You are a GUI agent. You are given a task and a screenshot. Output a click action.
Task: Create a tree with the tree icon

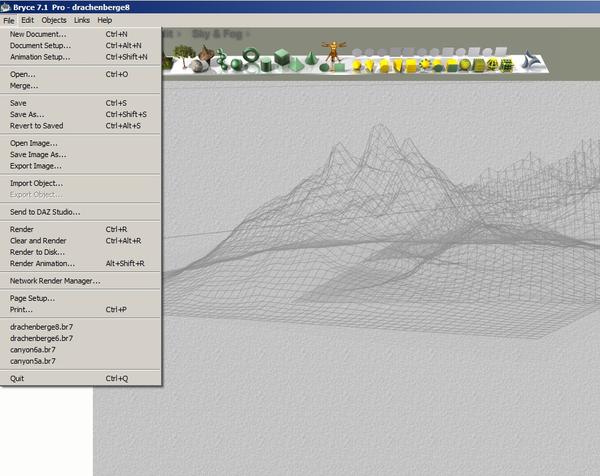point(184,55)
